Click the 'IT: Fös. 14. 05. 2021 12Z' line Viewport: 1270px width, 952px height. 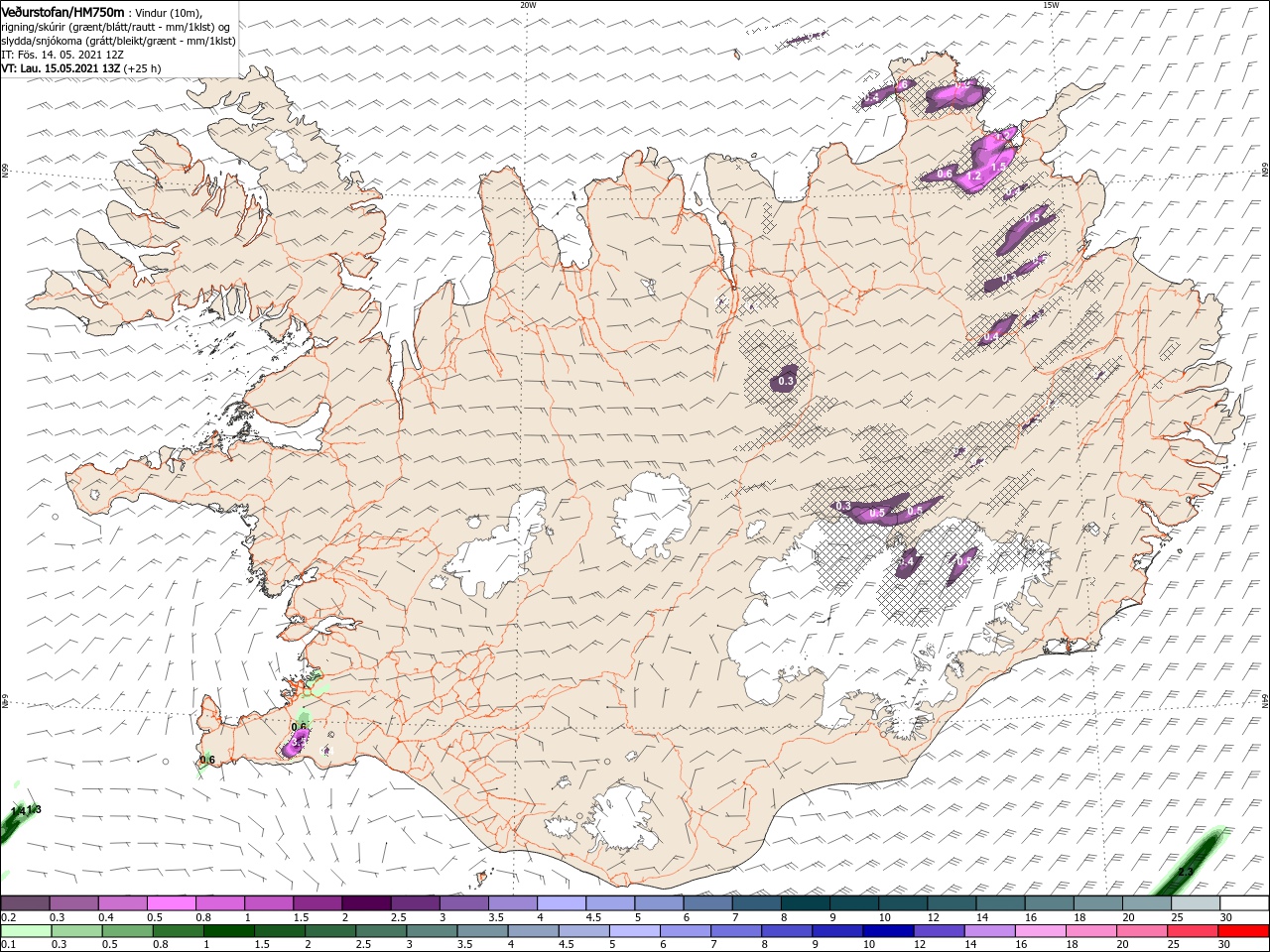click(x=63, y=55)
